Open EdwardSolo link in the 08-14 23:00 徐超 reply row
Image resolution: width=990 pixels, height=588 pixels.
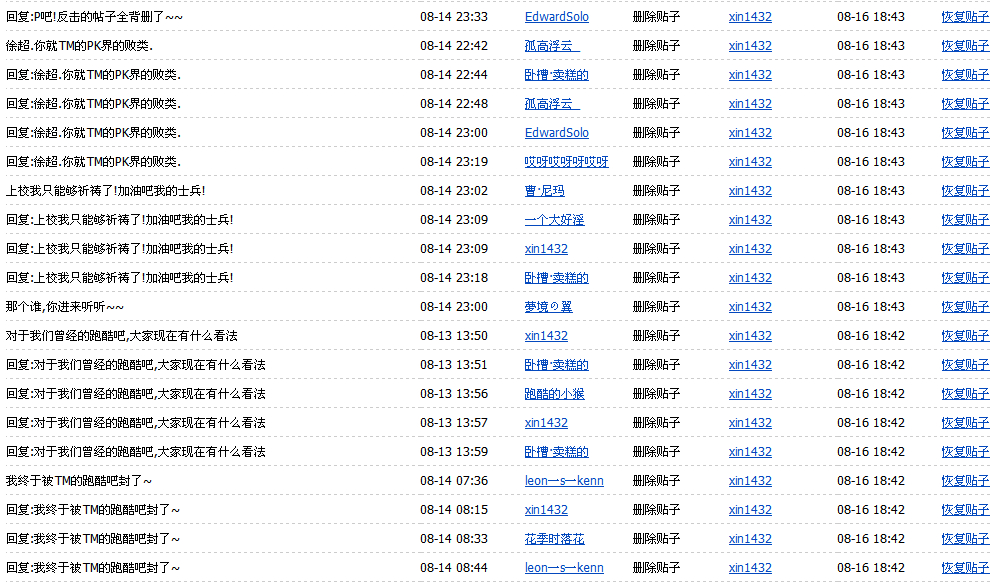pyautogui.click(x=556, y=133)
